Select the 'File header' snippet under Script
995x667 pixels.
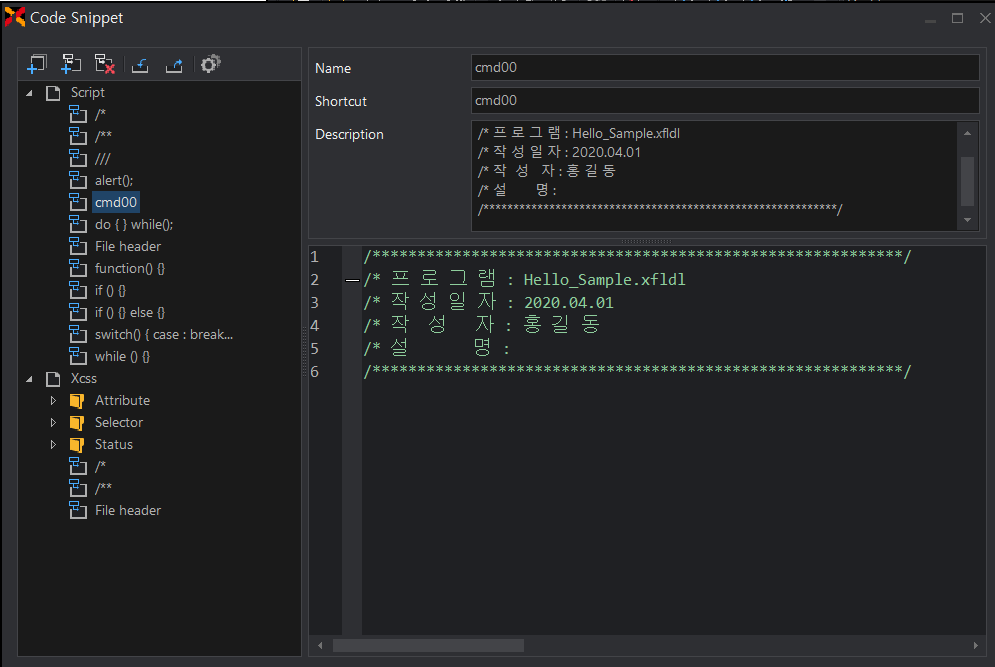tap(127, 247)
